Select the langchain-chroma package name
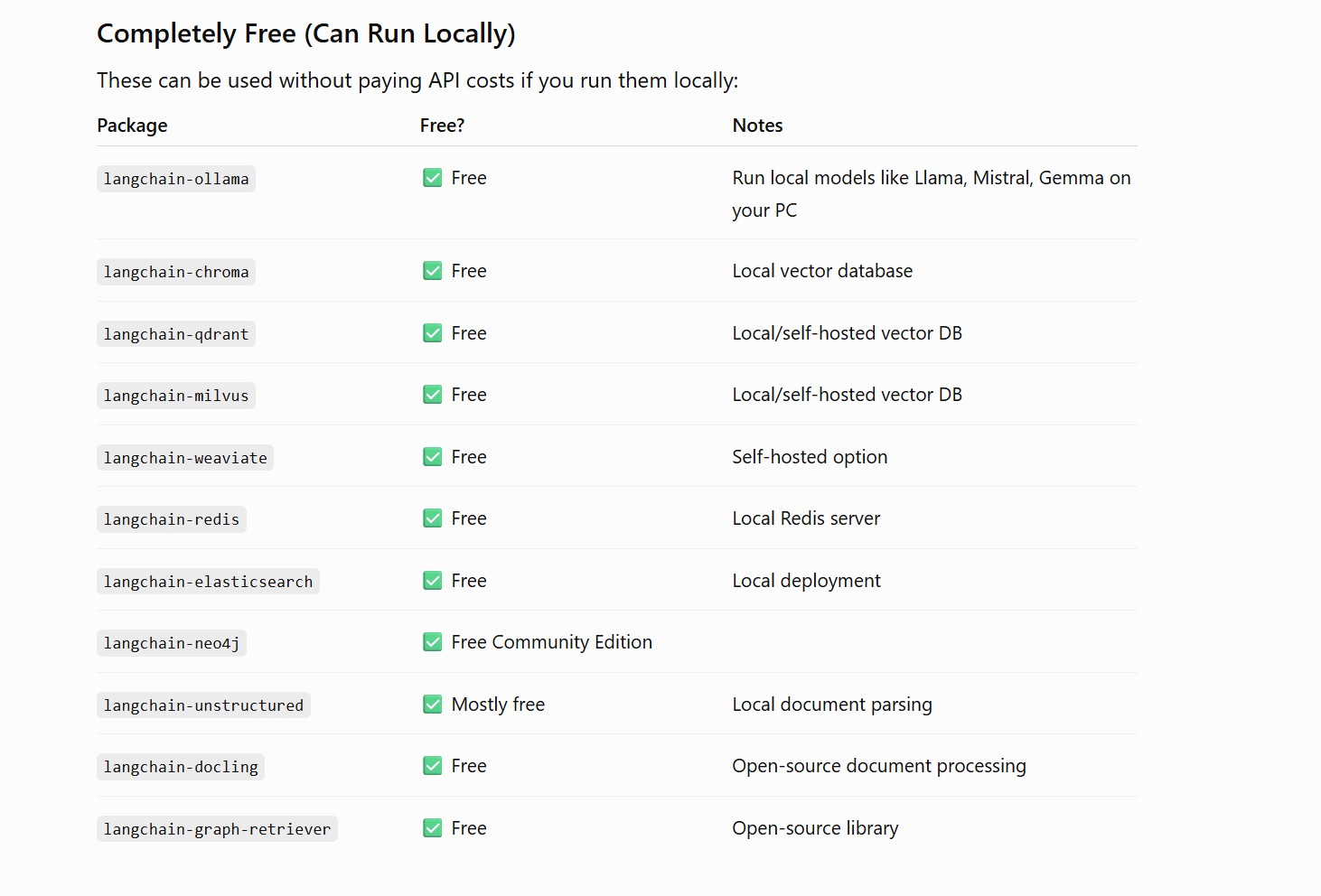The image size is (1321, 896). coord(176,272)
